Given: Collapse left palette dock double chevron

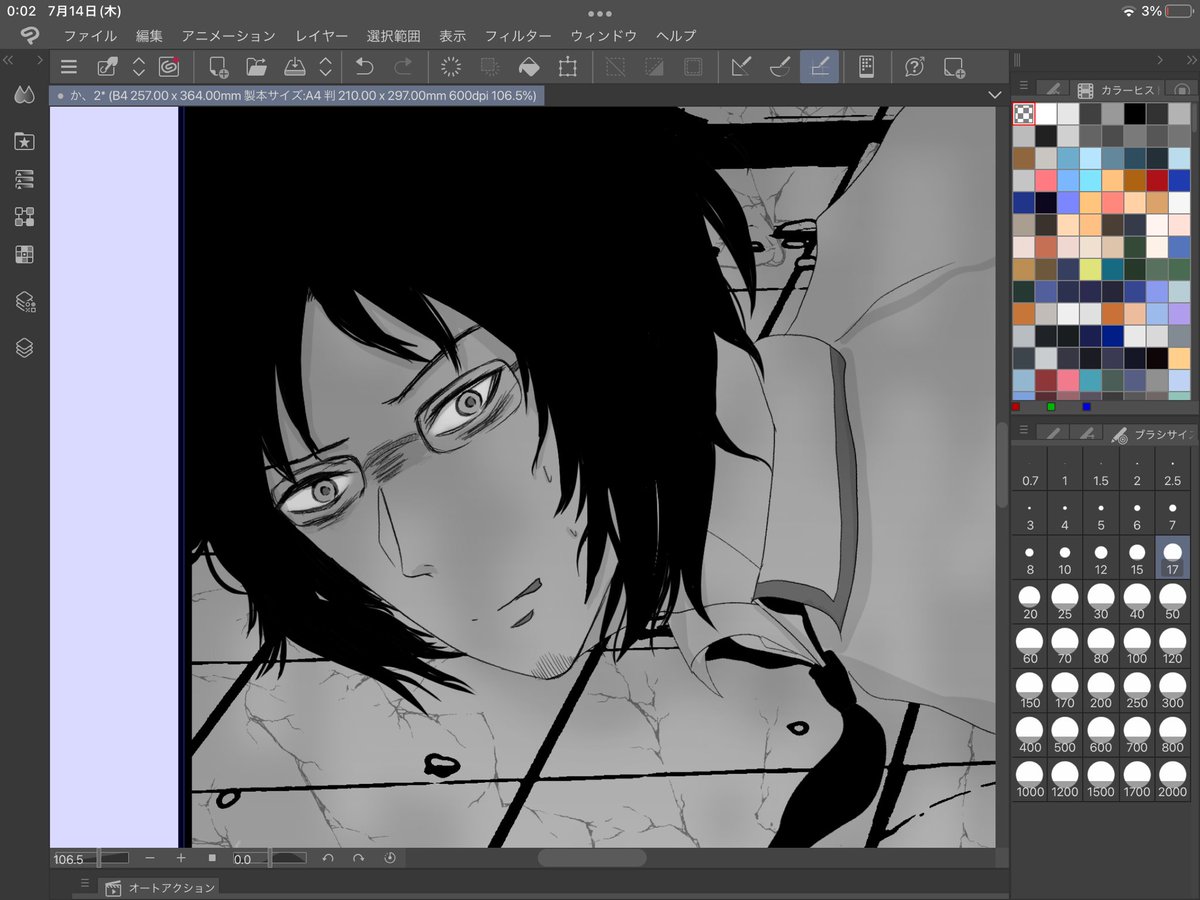Looking at the screenshot, I should pyautogui.click(x=8, y=61).
